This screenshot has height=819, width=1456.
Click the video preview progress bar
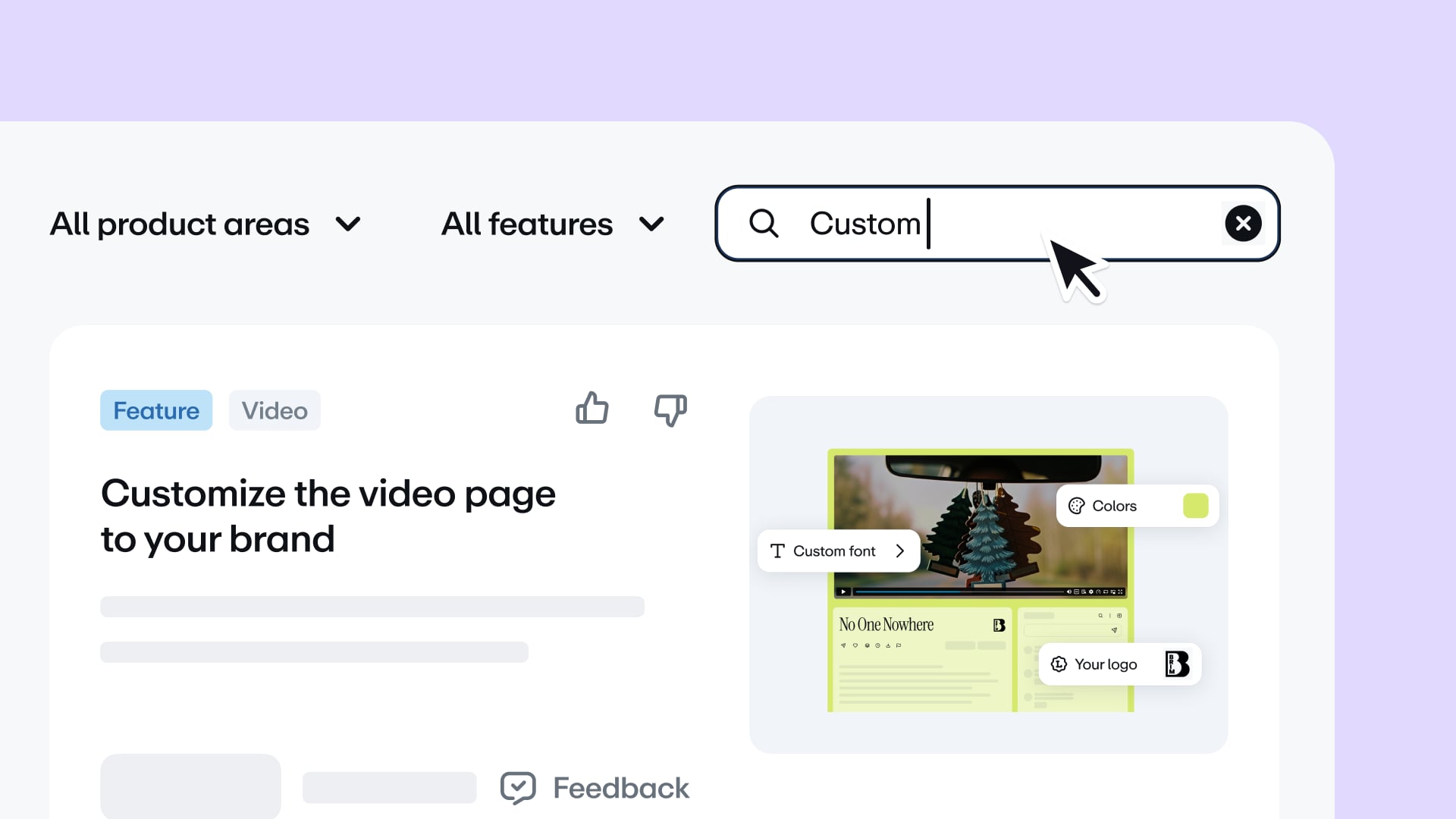(959, 591)
